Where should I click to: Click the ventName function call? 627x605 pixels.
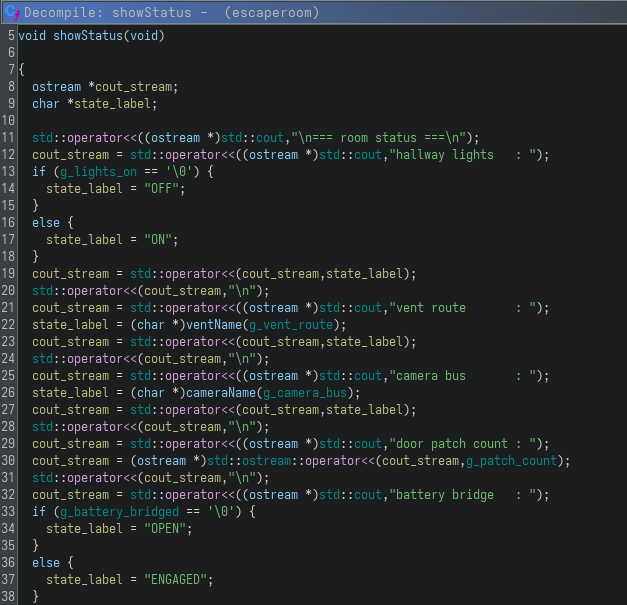(214, 325)
